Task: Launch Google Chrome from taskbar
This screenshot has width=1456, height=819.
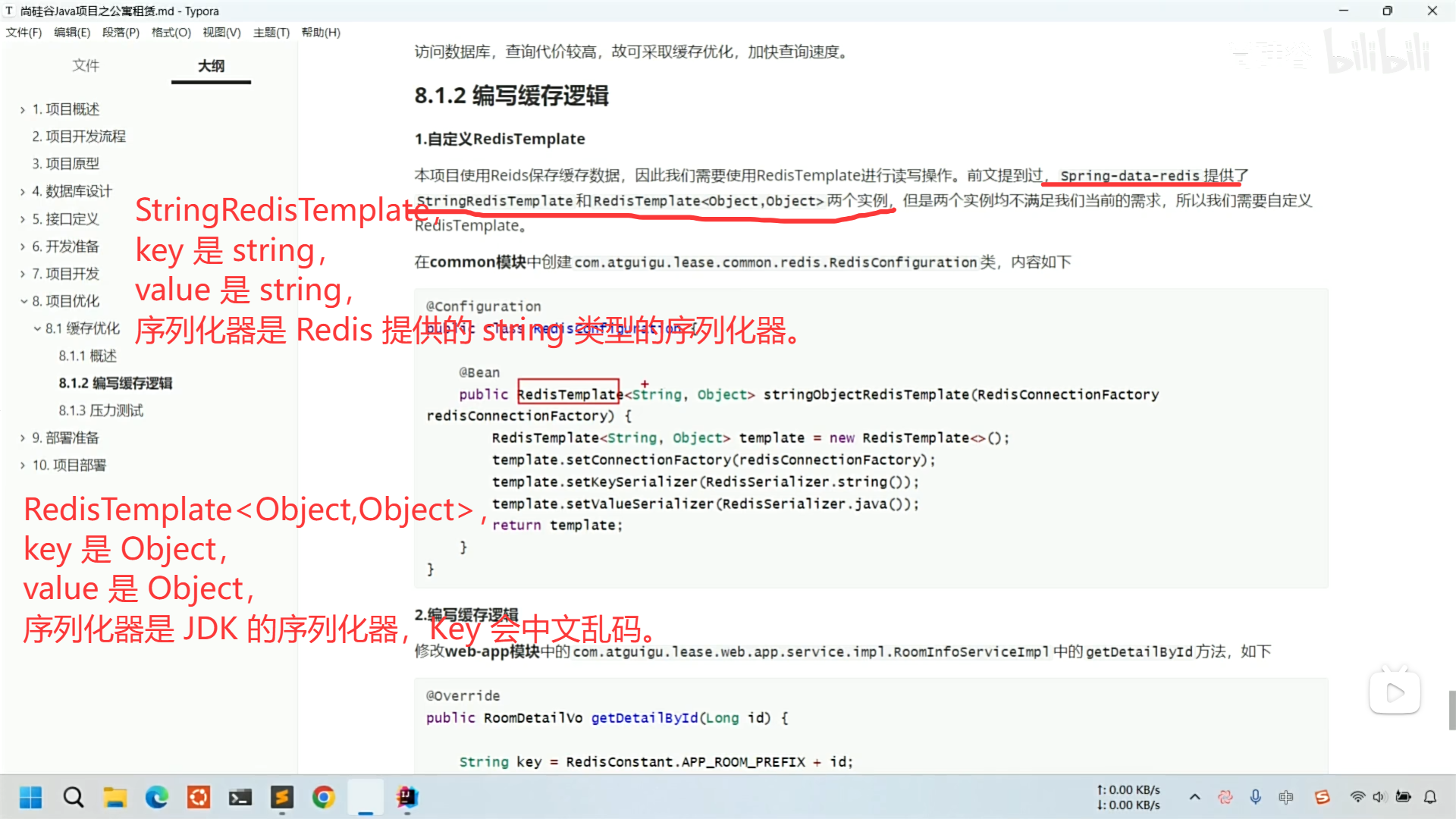Action: [324, 797]
